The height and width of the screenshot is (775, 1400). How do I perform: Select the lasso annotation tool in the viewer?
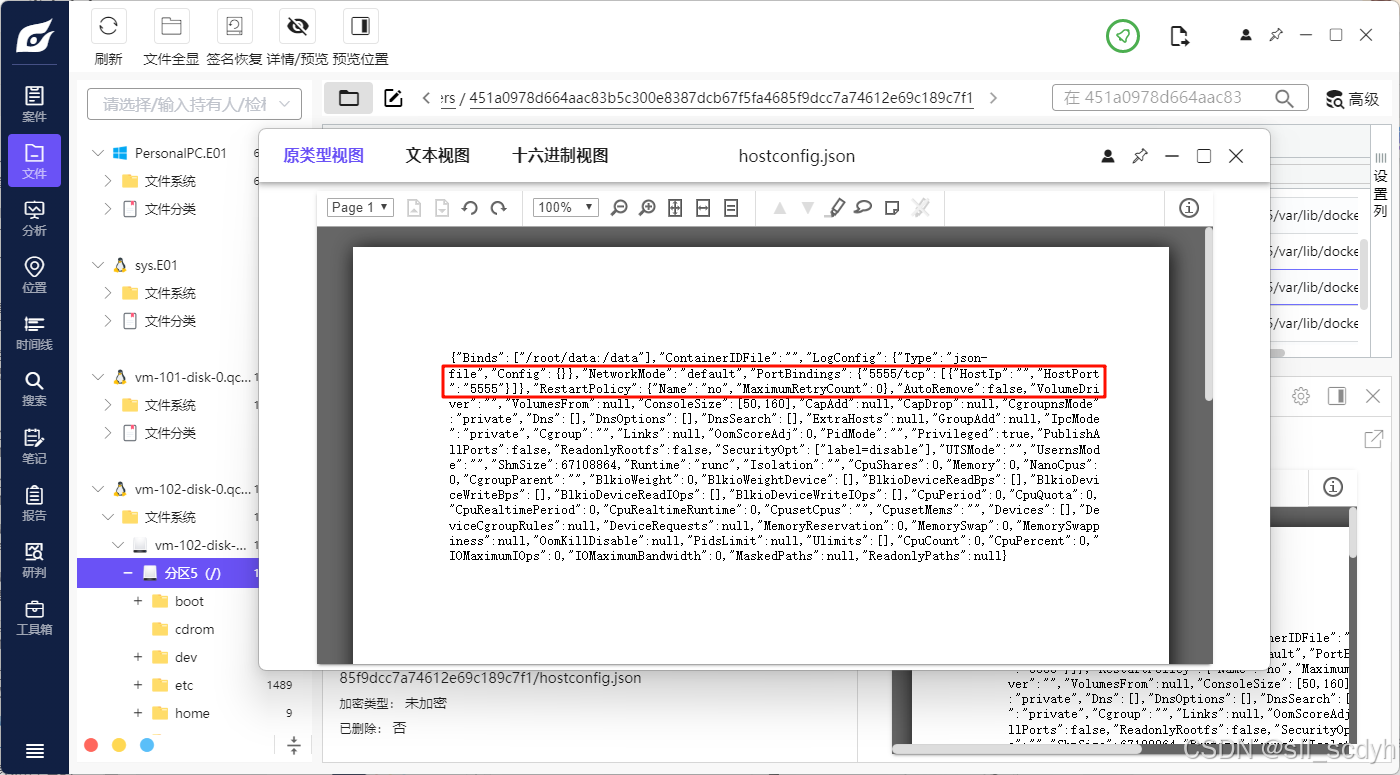tap(863, 208)
